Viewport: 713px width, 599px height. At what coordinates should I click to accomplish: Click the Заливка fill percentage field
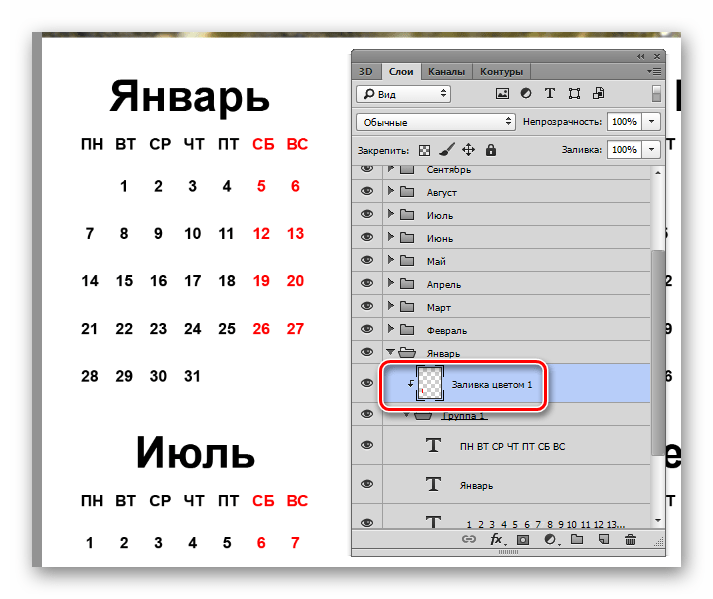[623, 149]
